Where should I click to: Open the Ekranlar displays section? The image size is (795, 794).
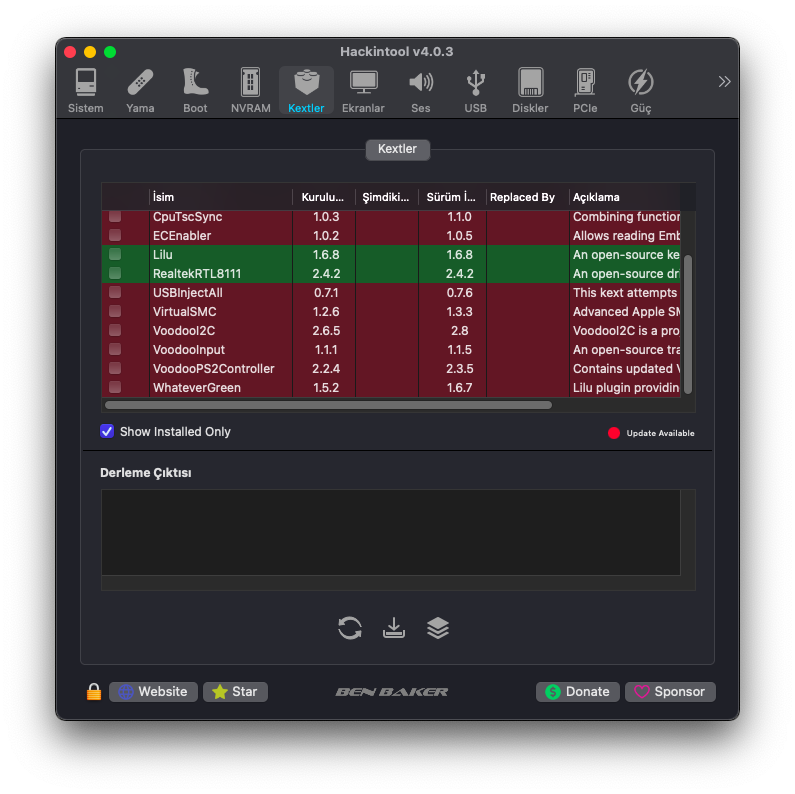coord(363,90)
